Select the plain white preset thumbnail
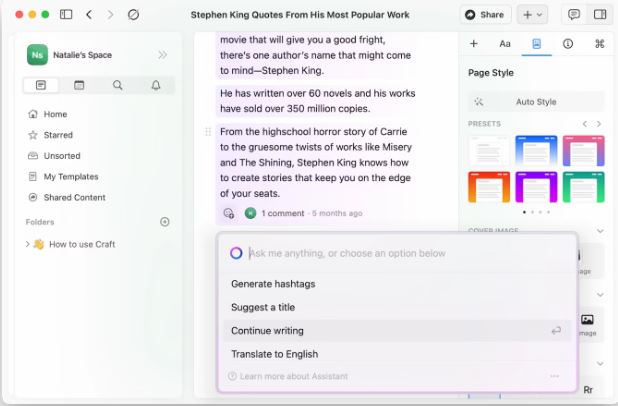Viewport: 618px width, 406px height. coord(489,151)
